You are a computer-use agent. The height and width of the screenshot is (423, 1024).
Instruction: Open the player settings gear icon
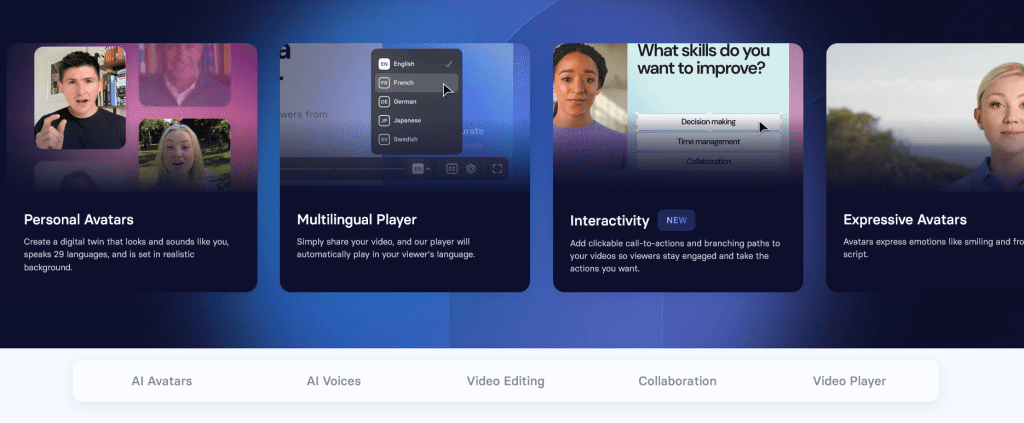tap(471, 169)
